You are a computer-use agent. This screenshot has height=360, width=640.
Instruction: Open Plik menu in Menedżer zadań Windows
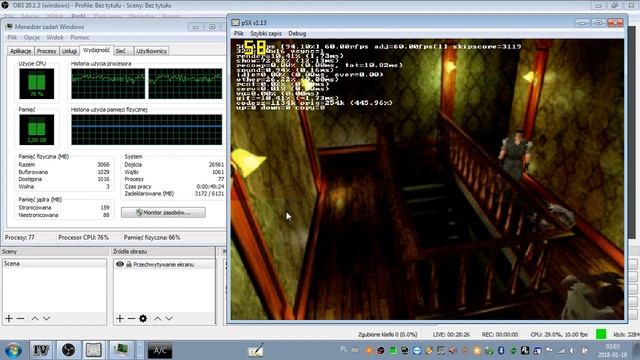point(12,38)
